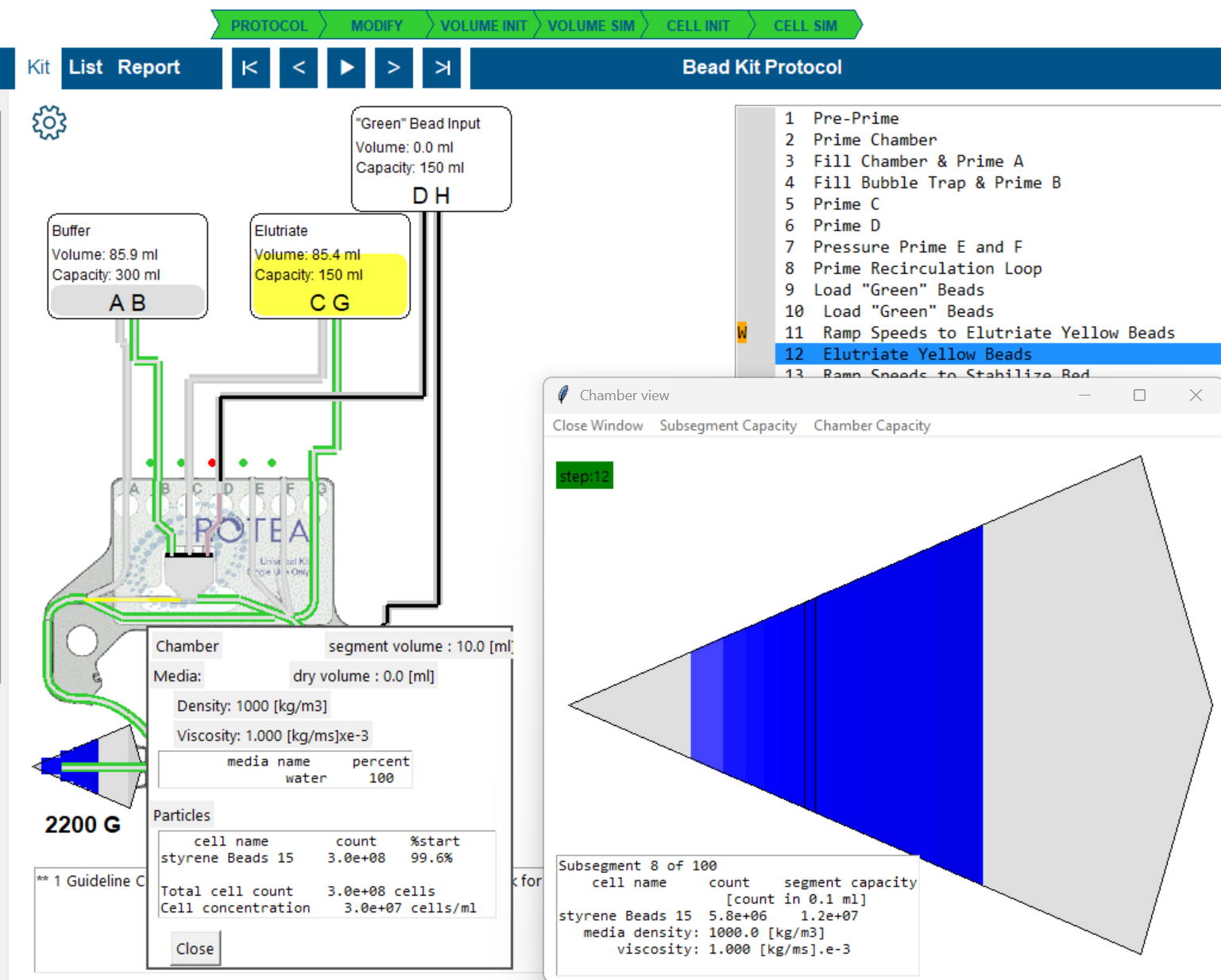
Task: Select the VOLUME SIM stage
Action: tap(590, 25)
